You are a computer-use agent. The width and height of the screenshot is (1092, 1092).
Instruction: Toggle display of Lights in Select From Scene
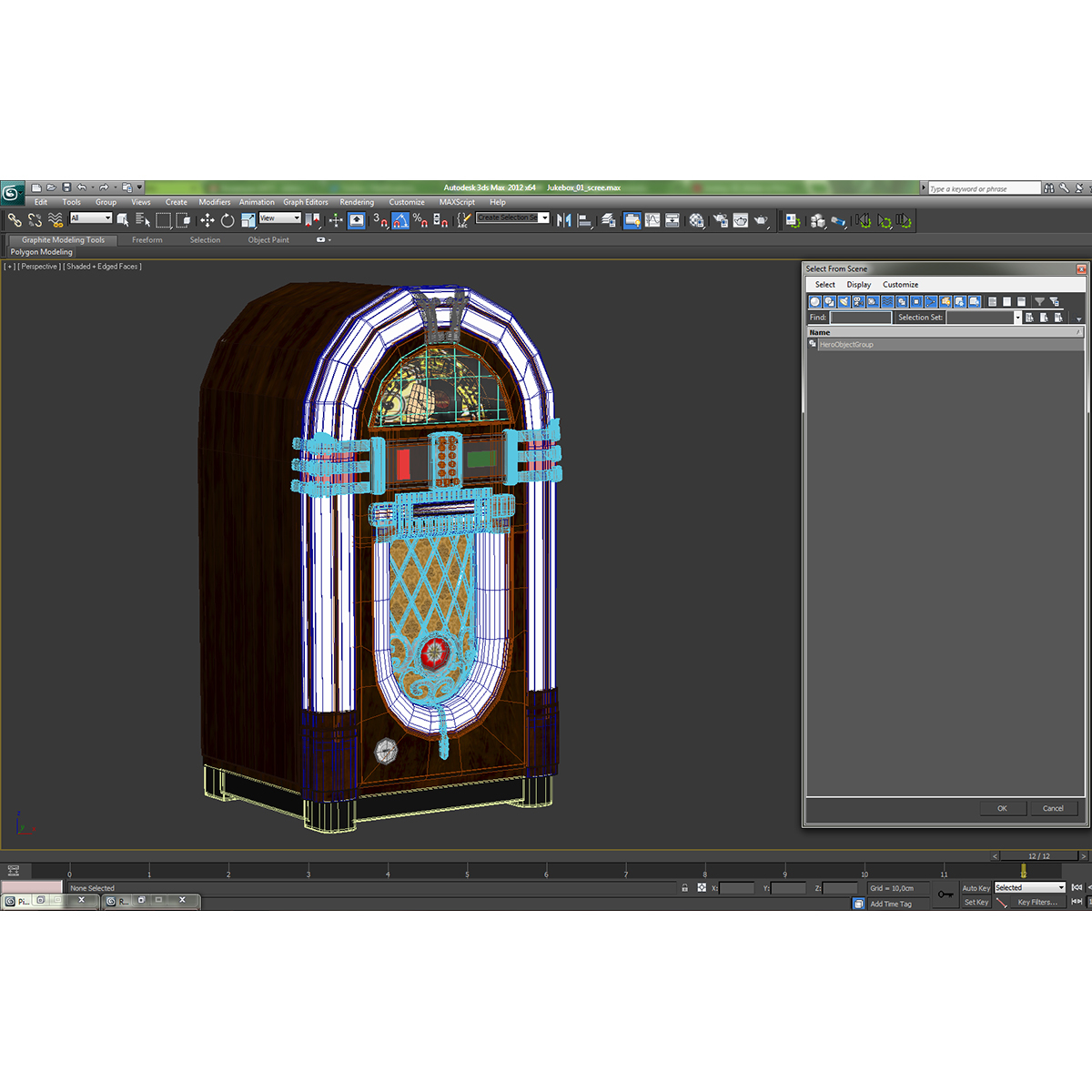[x=844, y=301]
